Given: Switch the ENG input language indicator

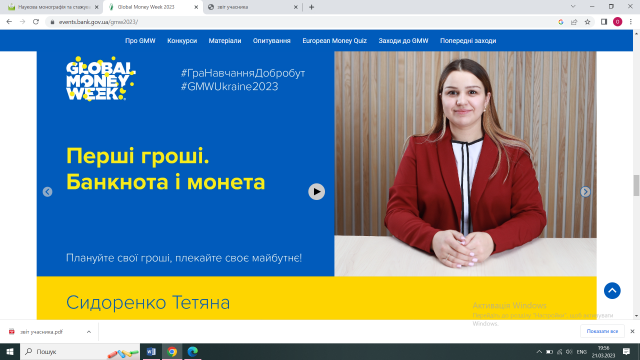Looking at the screenshot, I should point(582,352).
